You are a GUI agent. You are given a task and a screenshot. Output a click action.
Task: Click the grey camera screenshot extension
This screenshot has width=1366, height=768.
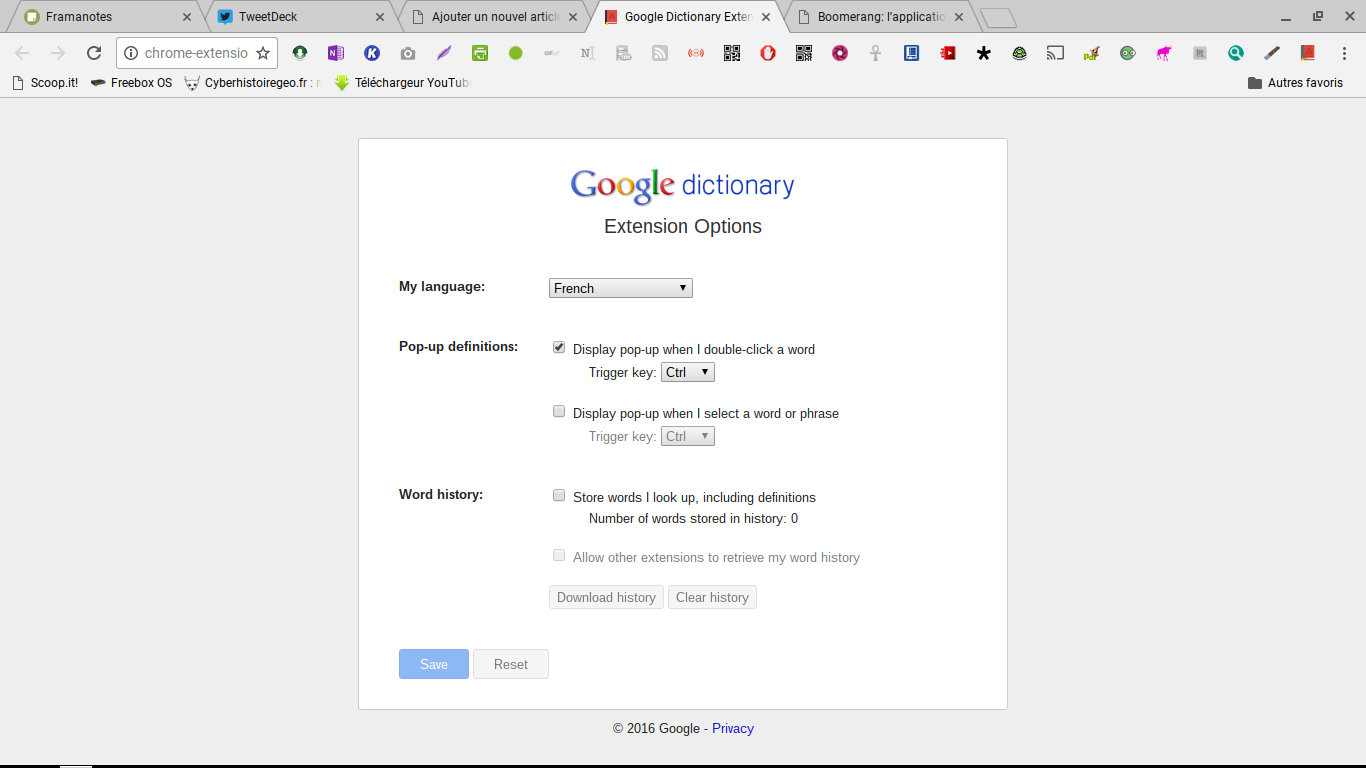(x=408, y=53)
